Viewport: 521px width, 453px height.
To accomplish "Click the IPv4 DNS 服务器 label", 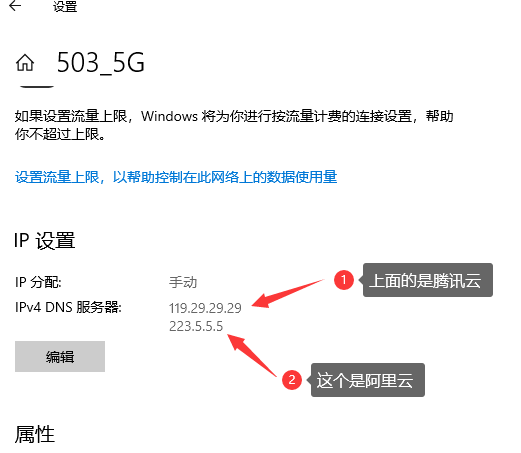I will (68, 307).
